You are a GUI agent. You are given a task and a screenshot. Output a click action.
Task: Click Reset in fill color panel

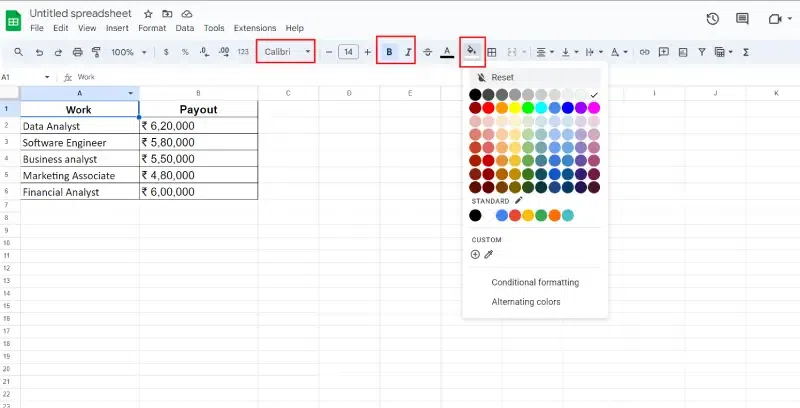[x=535, y=78]
